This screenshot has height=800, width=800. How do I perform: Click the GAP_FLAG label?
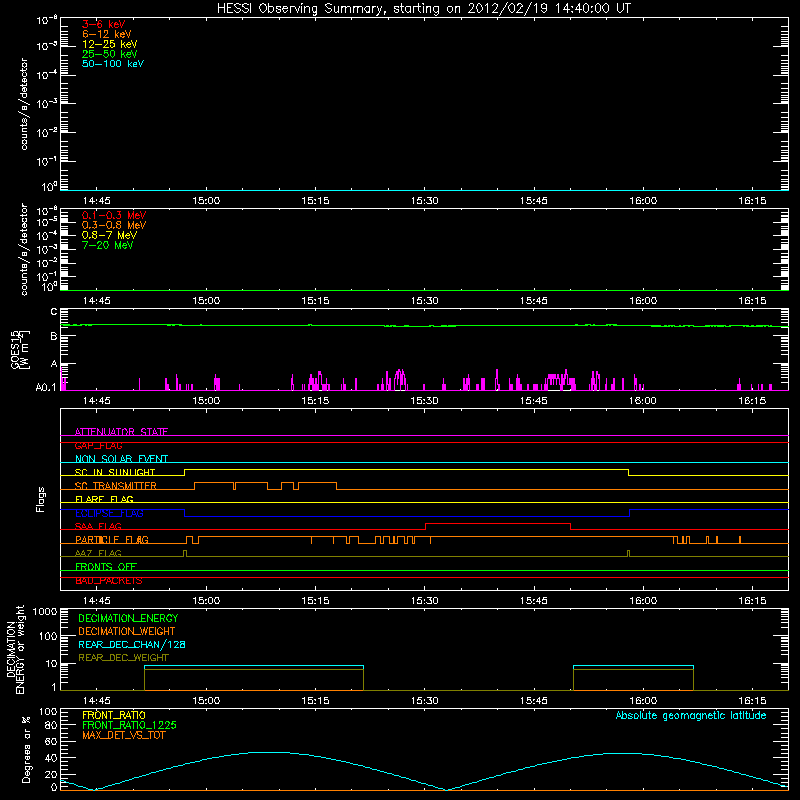98,445
